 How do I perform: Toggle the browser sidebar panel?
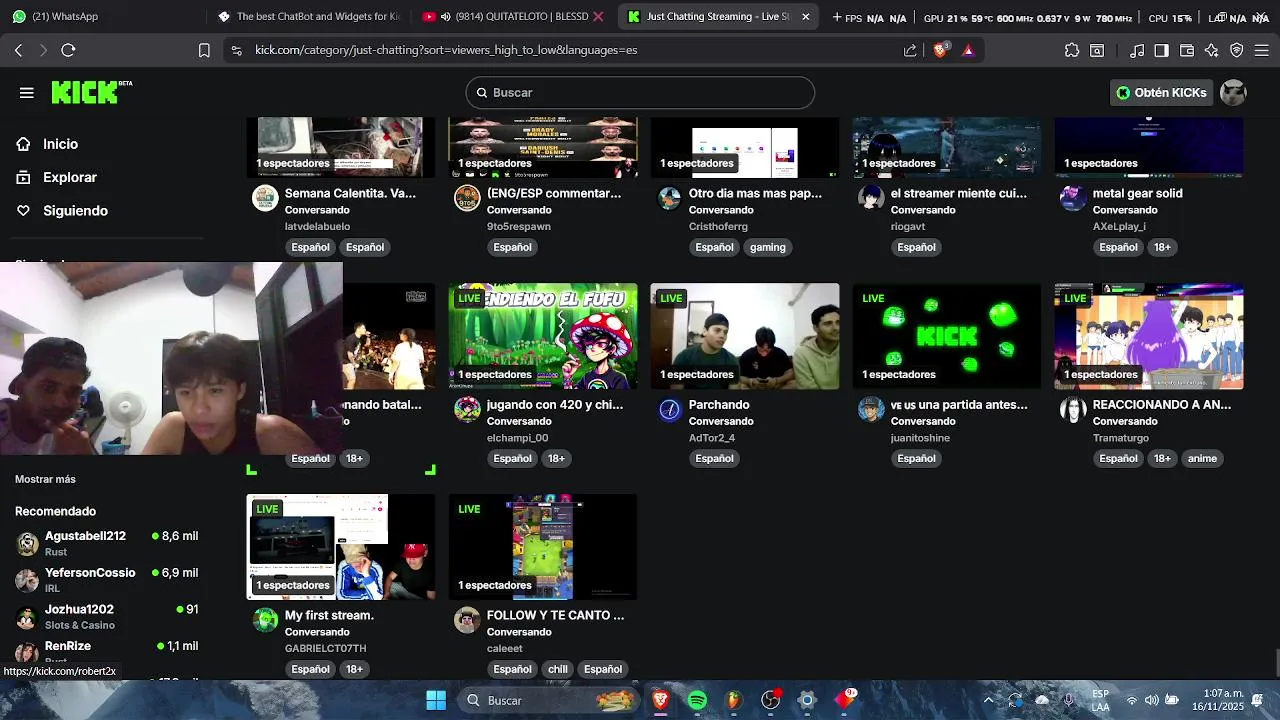1161,50
